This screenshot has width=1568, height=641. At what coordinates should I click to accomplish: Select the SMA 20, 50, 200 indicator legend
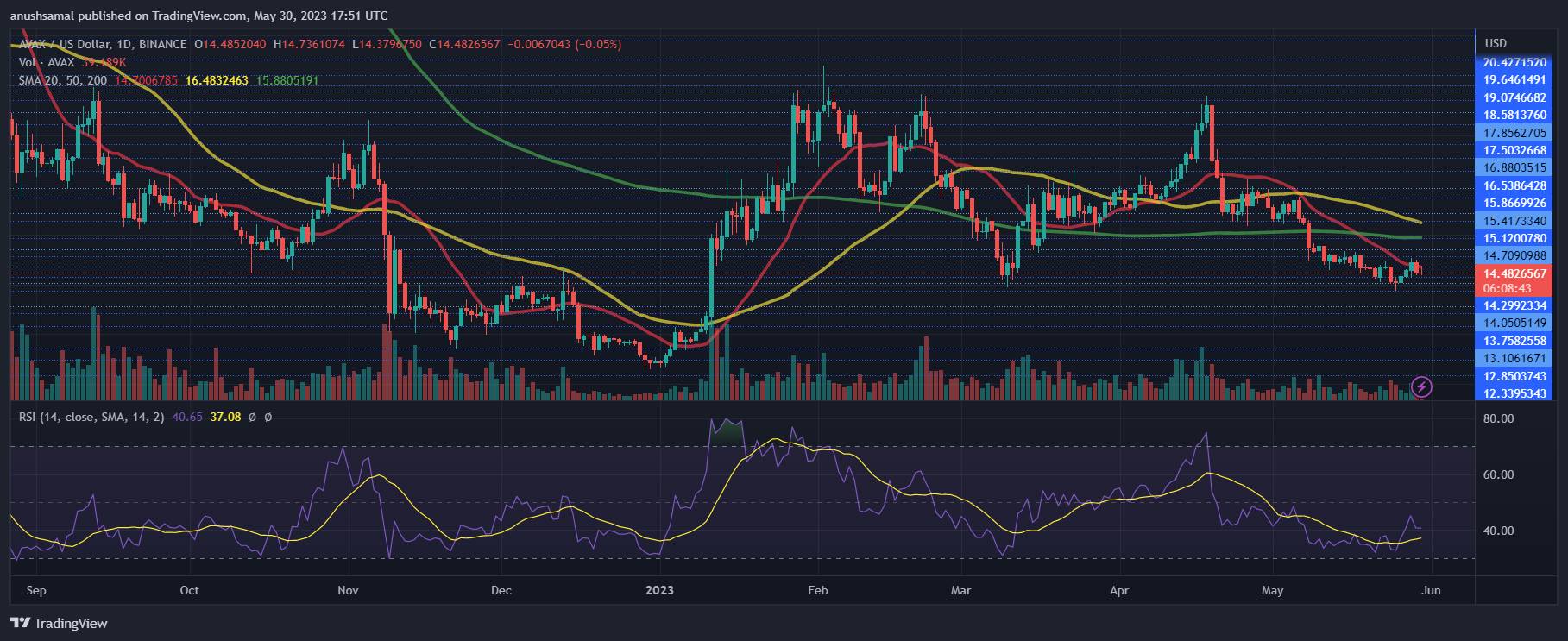click(x=63, y=80)
